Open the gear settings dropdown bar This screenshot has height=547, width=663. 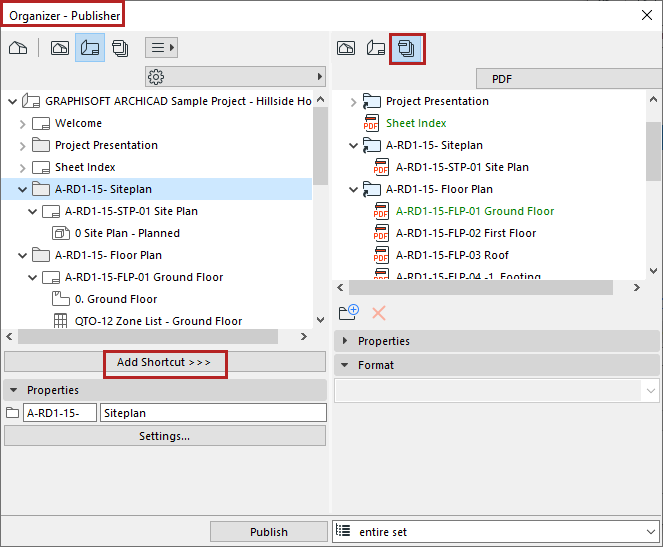(x=235, y=77)
